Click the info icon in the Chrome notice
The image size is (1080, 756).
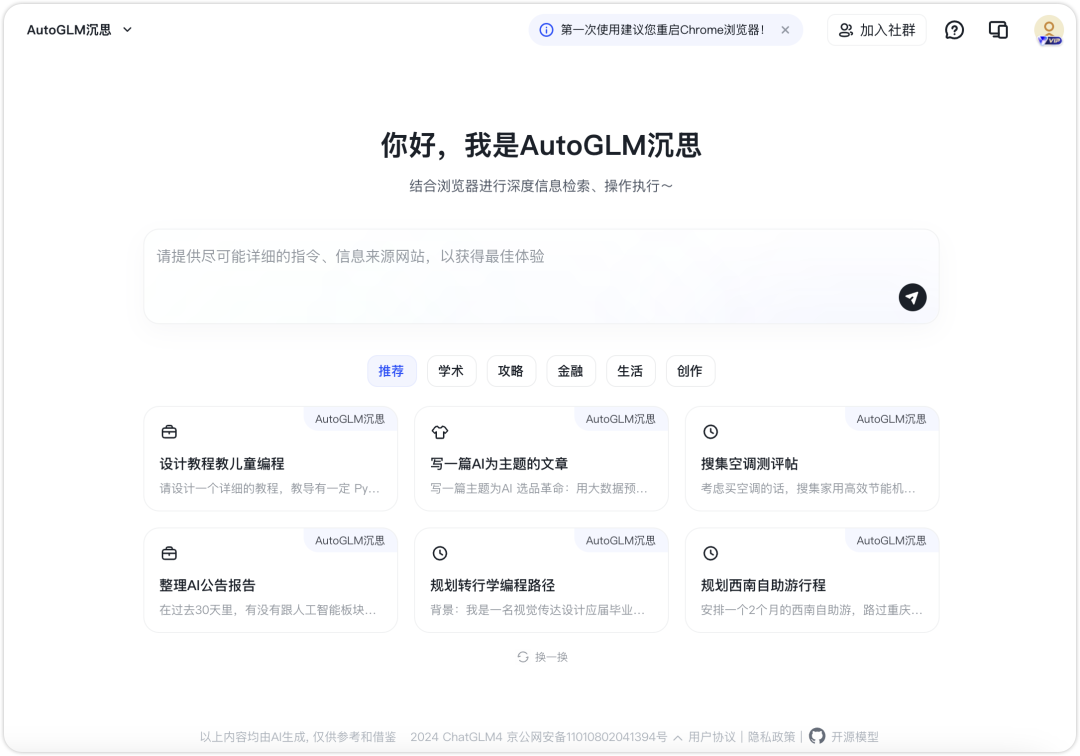[x=546, y=30]
